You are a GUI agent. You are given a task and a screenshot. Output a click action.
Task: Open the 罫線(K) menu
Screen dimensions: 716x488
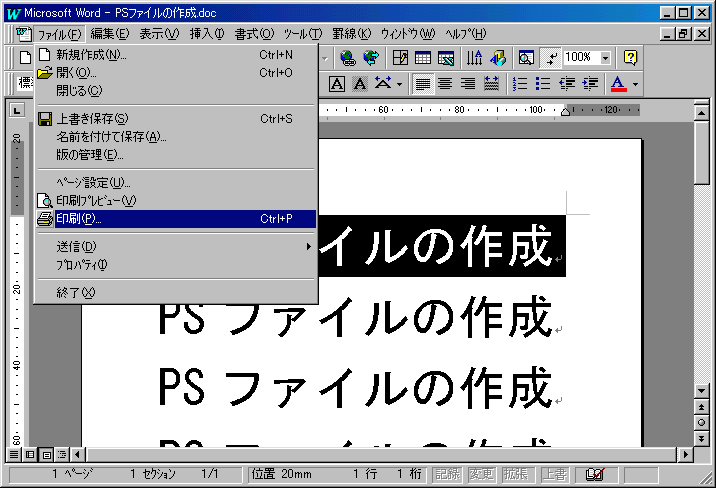(x=352, y=34)
